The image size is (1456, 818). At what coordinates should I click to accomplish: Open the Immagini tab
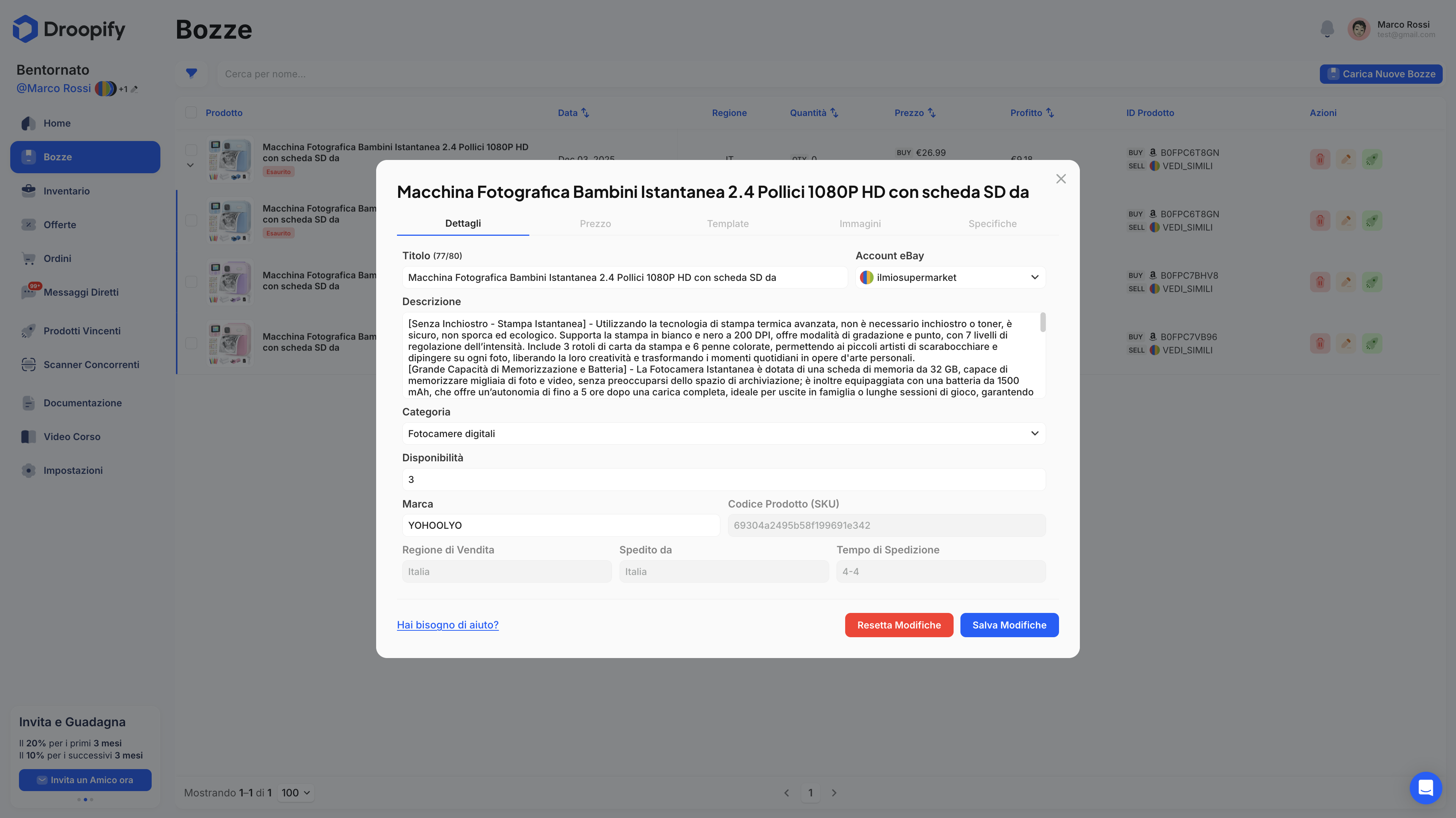pos(860,224)
